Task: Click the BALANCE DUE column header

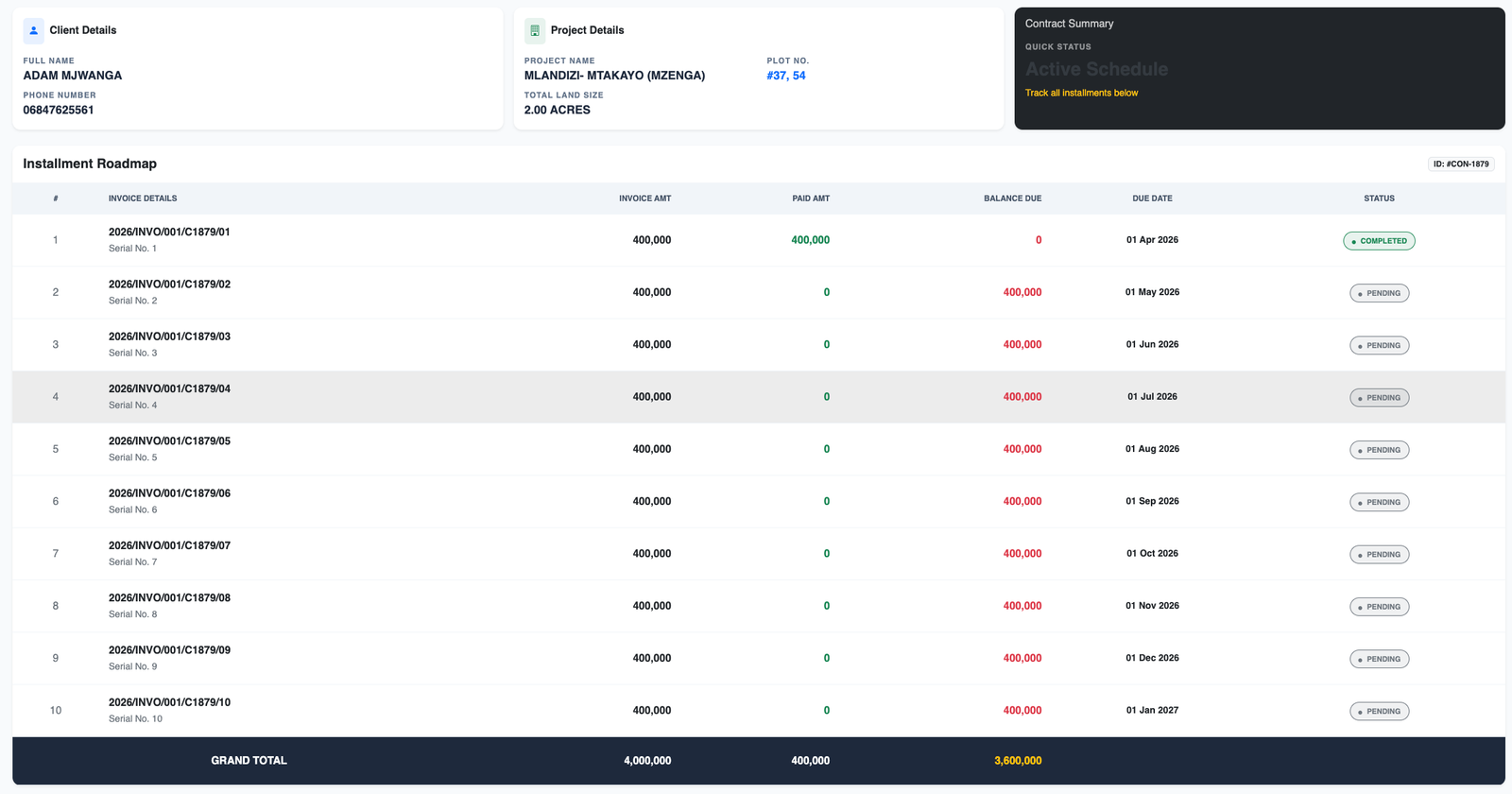Action: click(1012, 198)
